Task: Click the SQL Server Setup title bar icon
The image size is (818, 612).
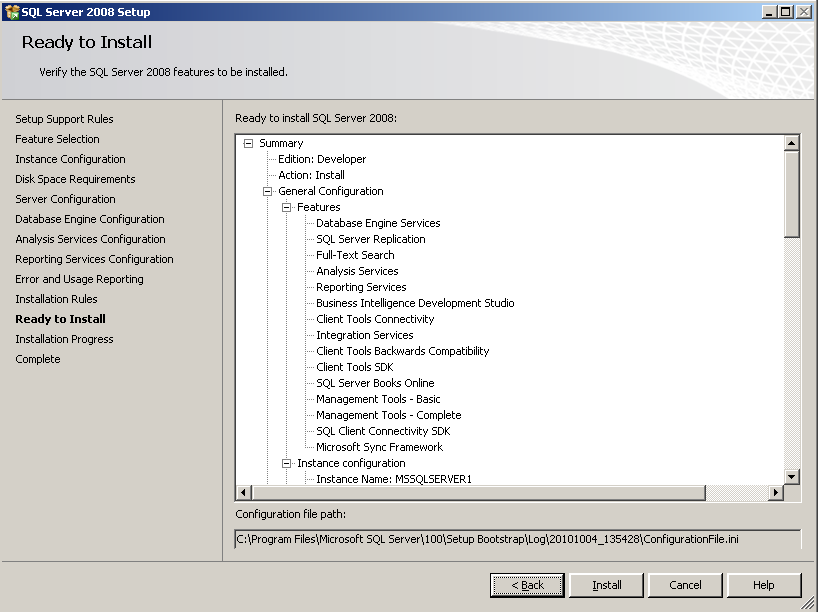Action: pos(11,11)
